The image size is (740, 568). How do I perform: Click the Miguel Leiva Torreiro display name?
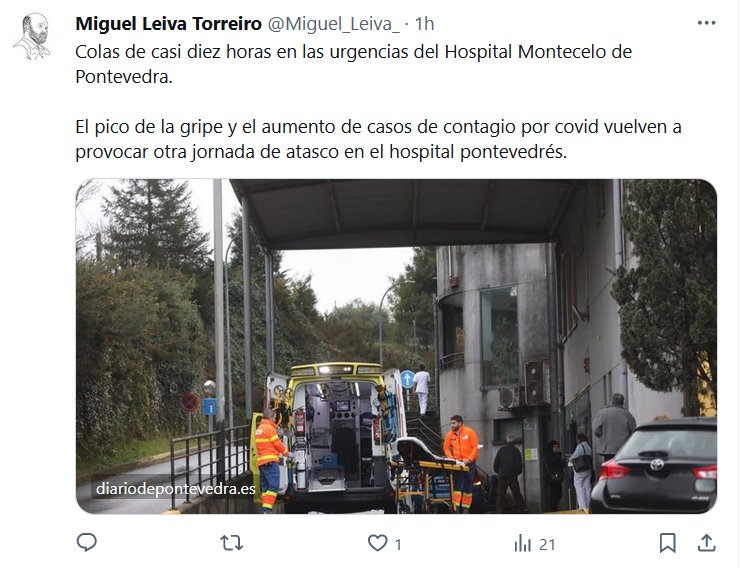168,24
